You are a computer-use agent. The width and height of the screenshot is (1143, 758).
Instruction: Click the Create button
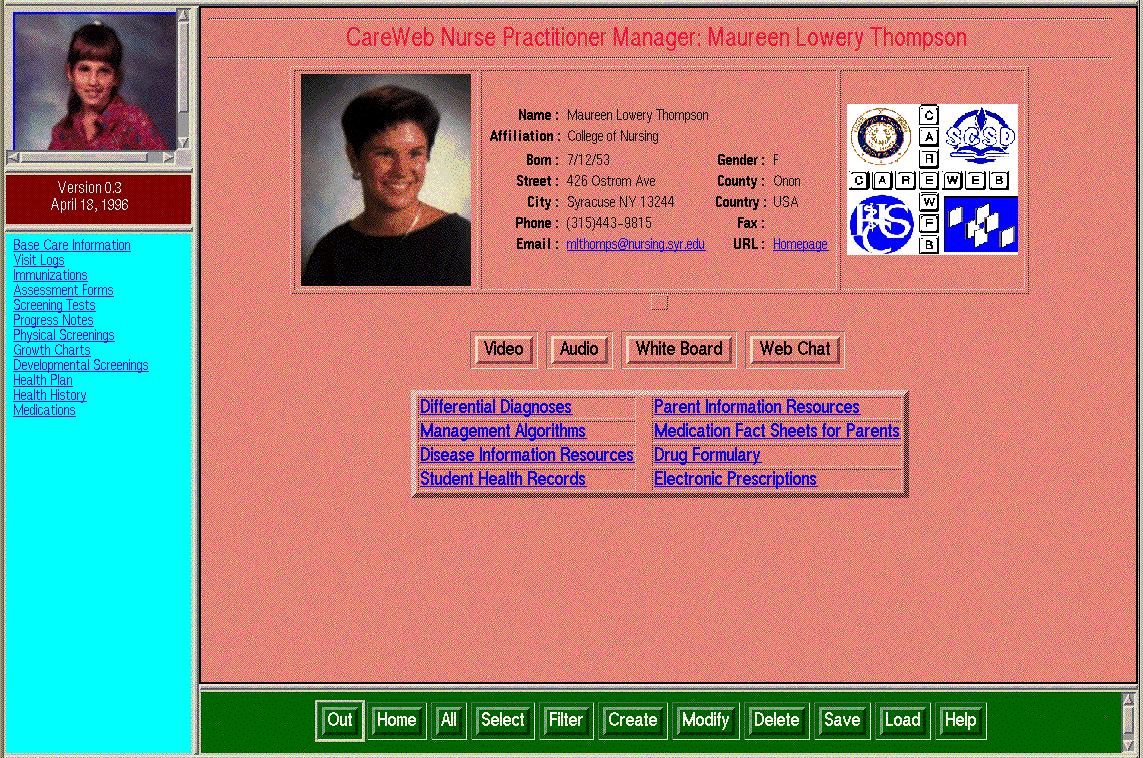click(632, 721)
